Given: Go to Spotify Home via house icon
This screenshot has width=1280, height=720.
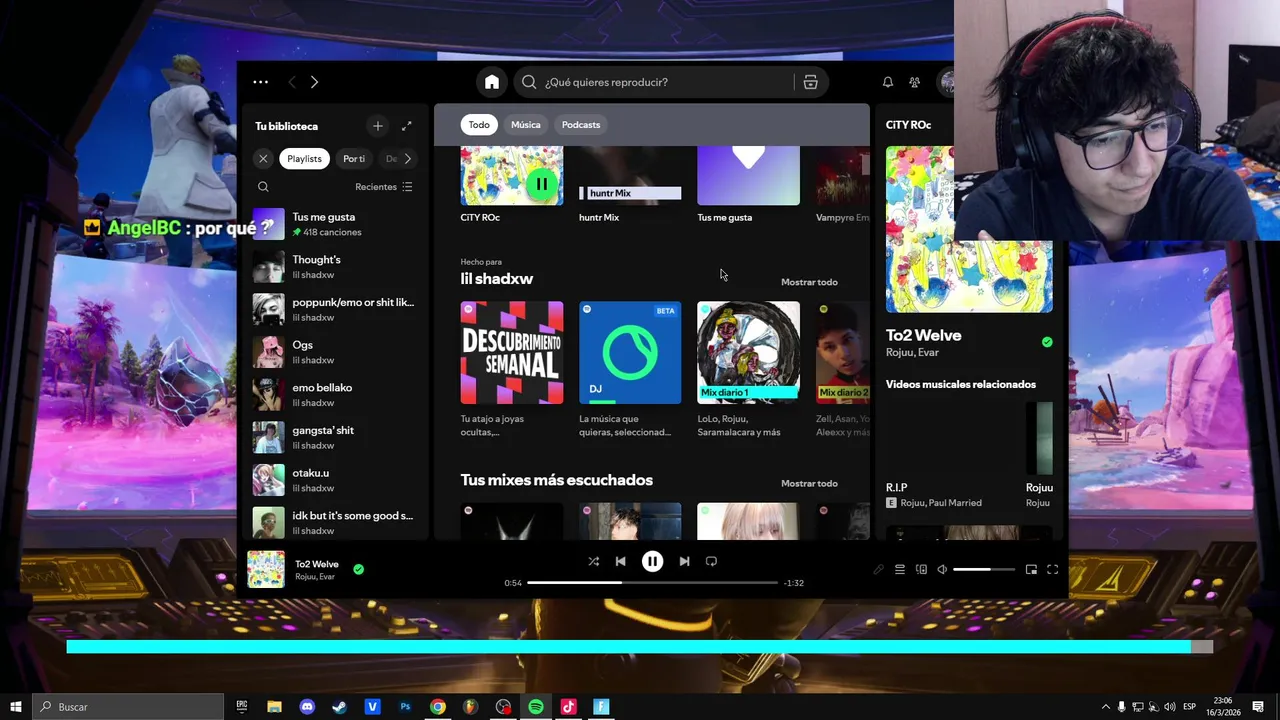Looking at the screenshot, I should coord(491,82).
